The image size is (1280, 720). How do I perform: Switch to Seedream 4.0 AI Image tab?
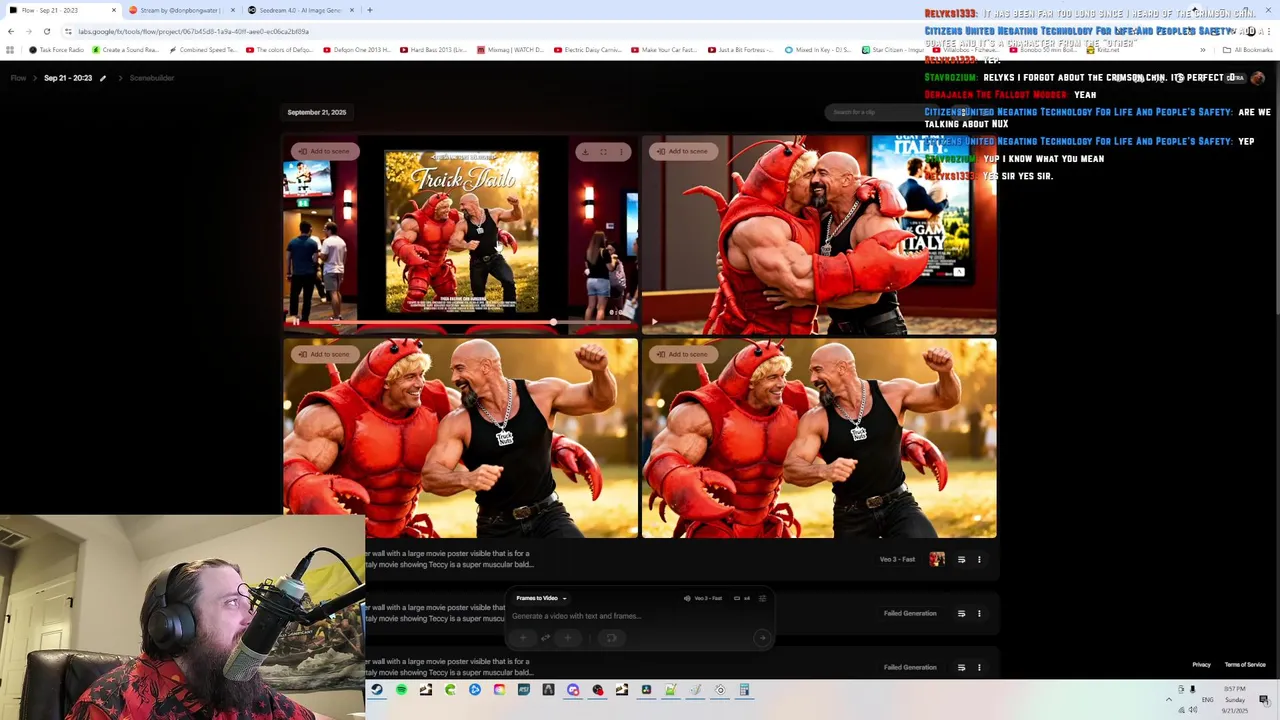click(300, 10)
